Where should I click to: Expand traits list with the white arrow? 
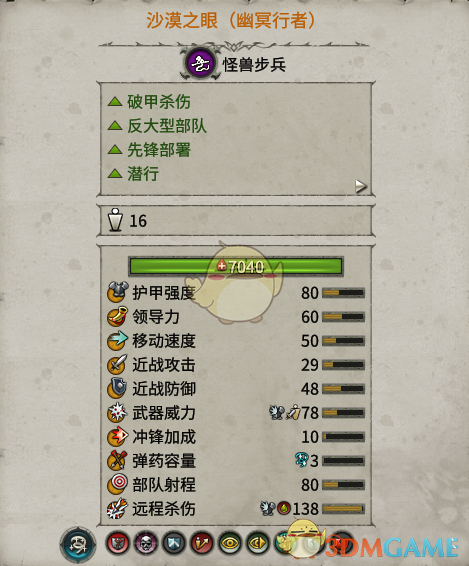pos(361,186)
